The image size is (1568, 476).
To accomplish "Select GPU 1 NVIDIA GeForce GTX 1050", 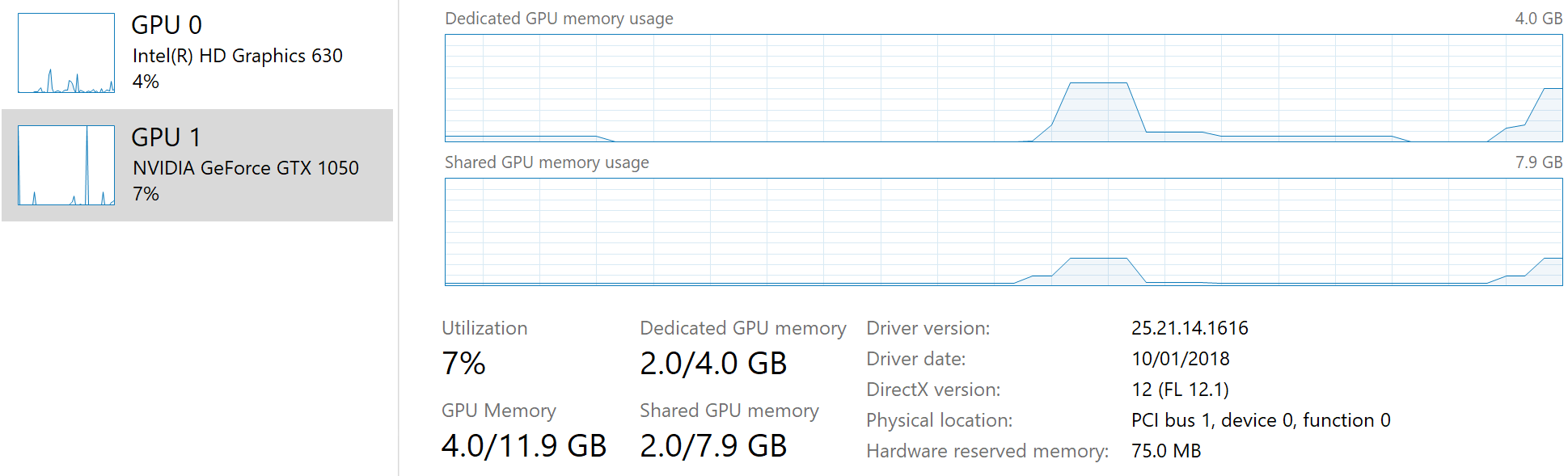I will click(x=197, y=166).
